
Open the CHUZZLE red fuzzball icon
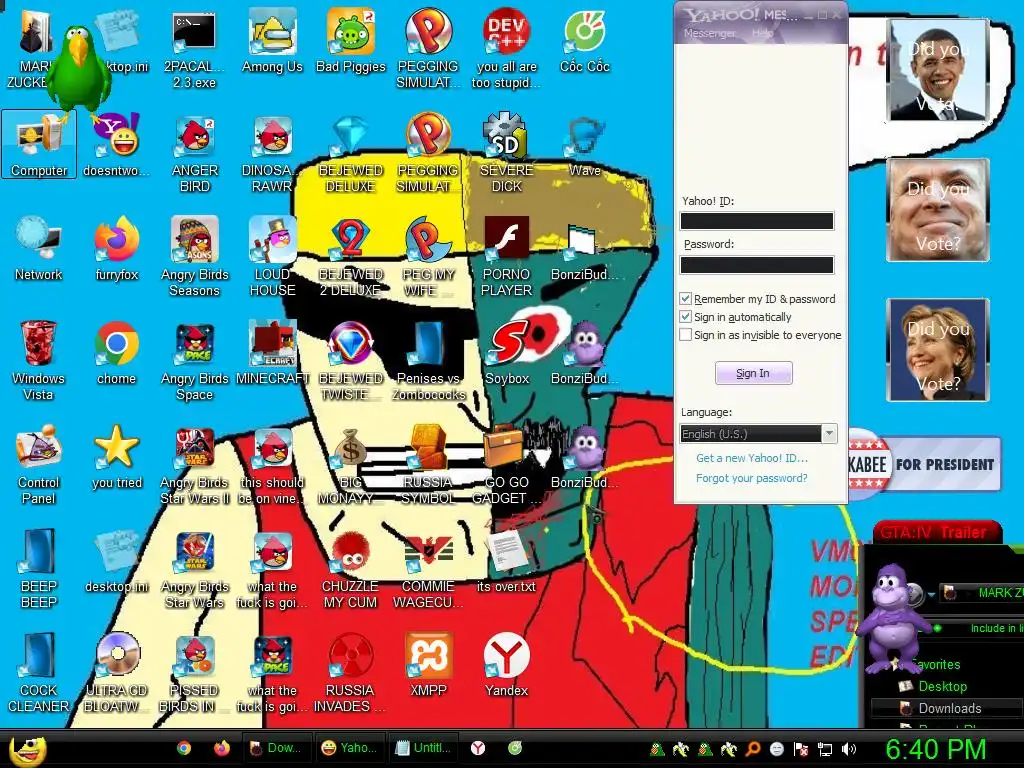click(351, 569)
